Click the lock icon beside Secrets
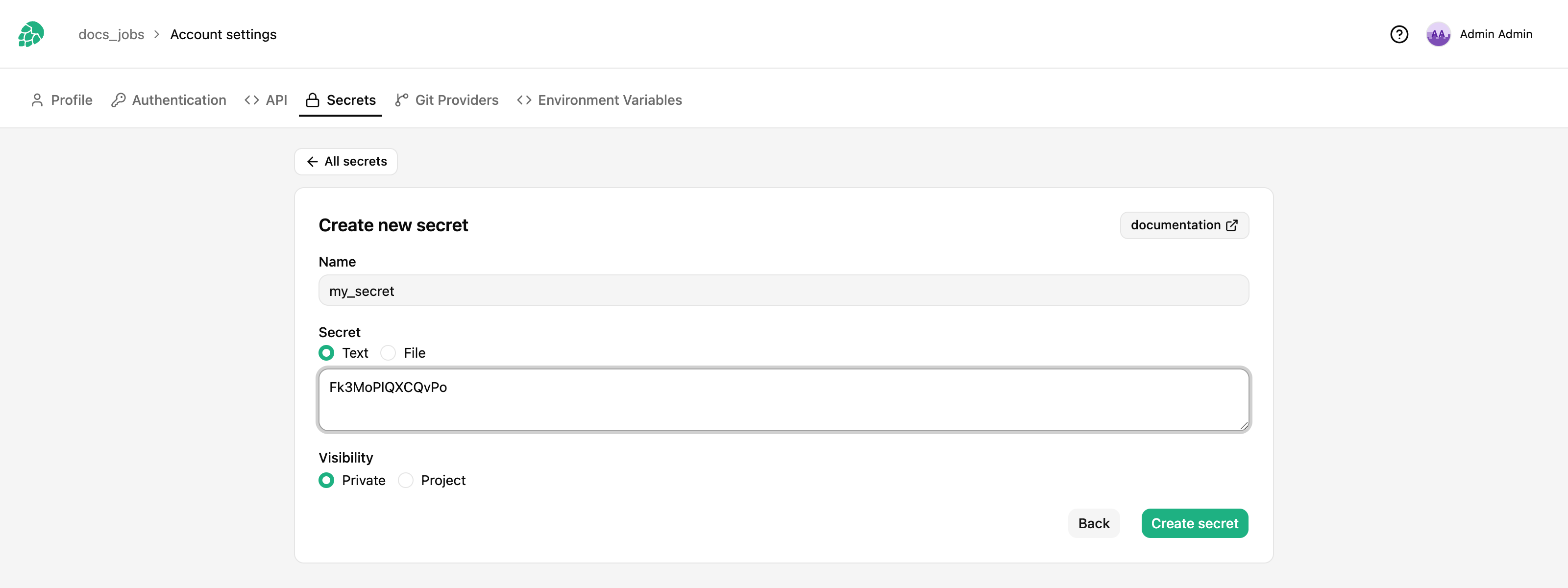Image resolution: width=1568 pixels, height=588 pixels. tap(312, 100)
